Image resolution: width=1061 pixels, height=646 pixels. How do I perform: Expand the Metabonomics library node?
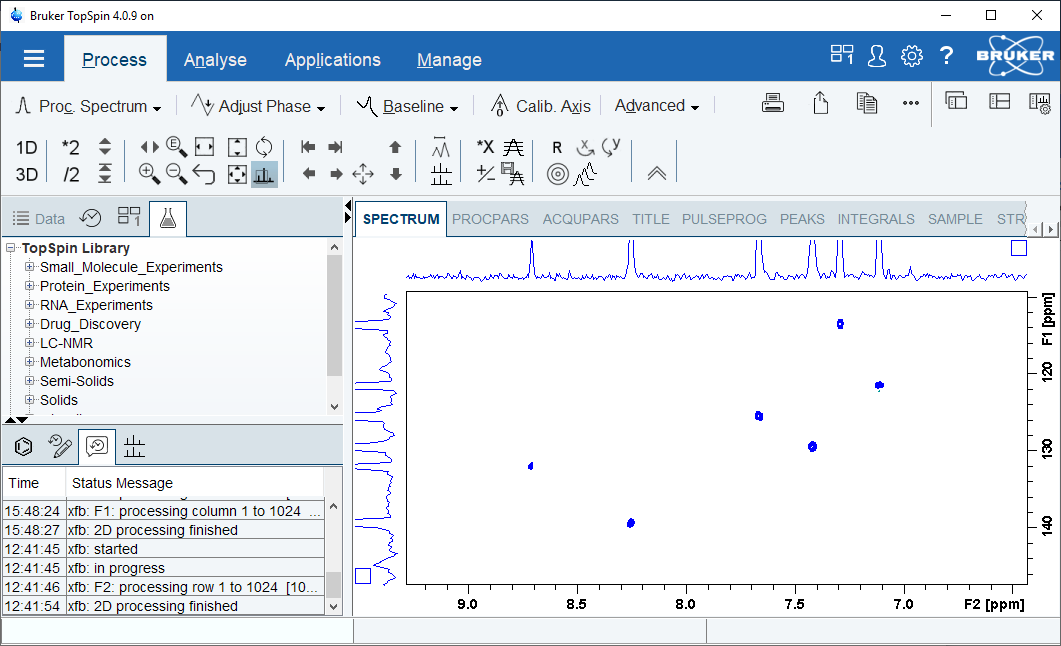[28, 362]
